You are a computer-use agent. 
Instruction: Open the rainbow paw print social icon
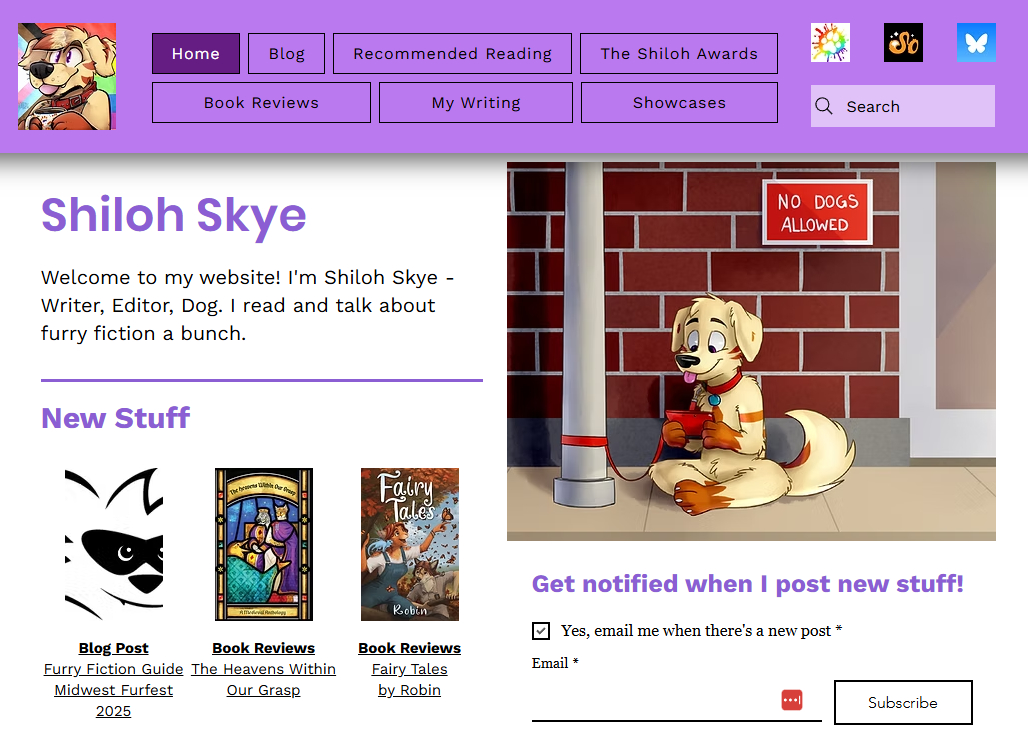tap(830, 43)
